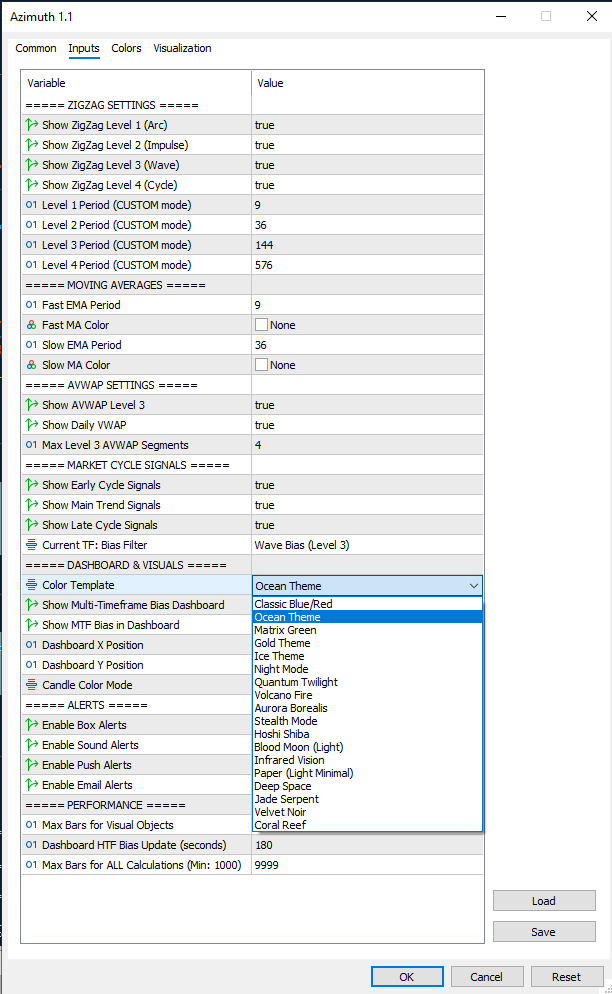
Task: Edit the Level 3 Period value 144
Action: tap(367, 245)
